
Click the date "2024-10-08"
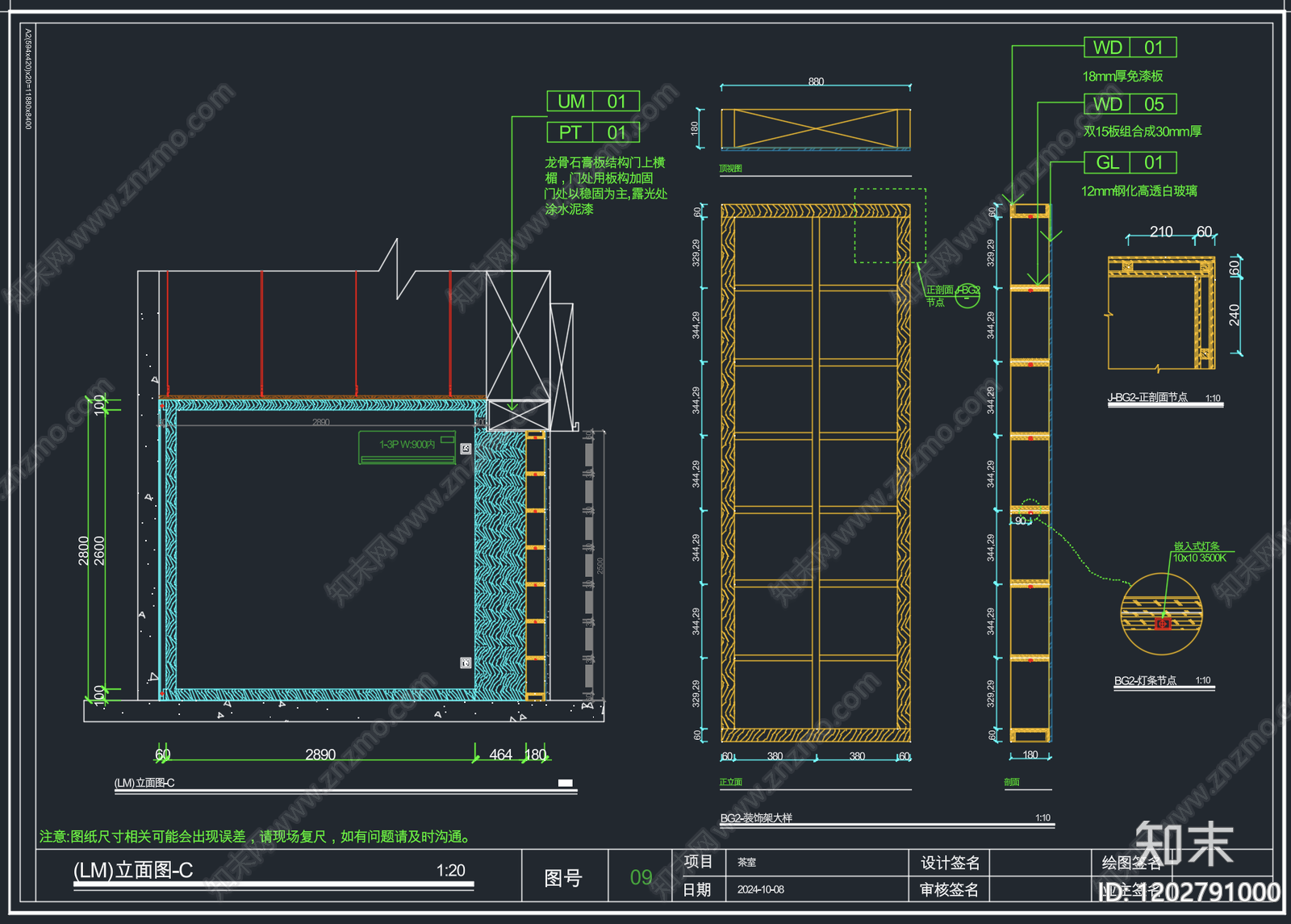tap(761, 890)
